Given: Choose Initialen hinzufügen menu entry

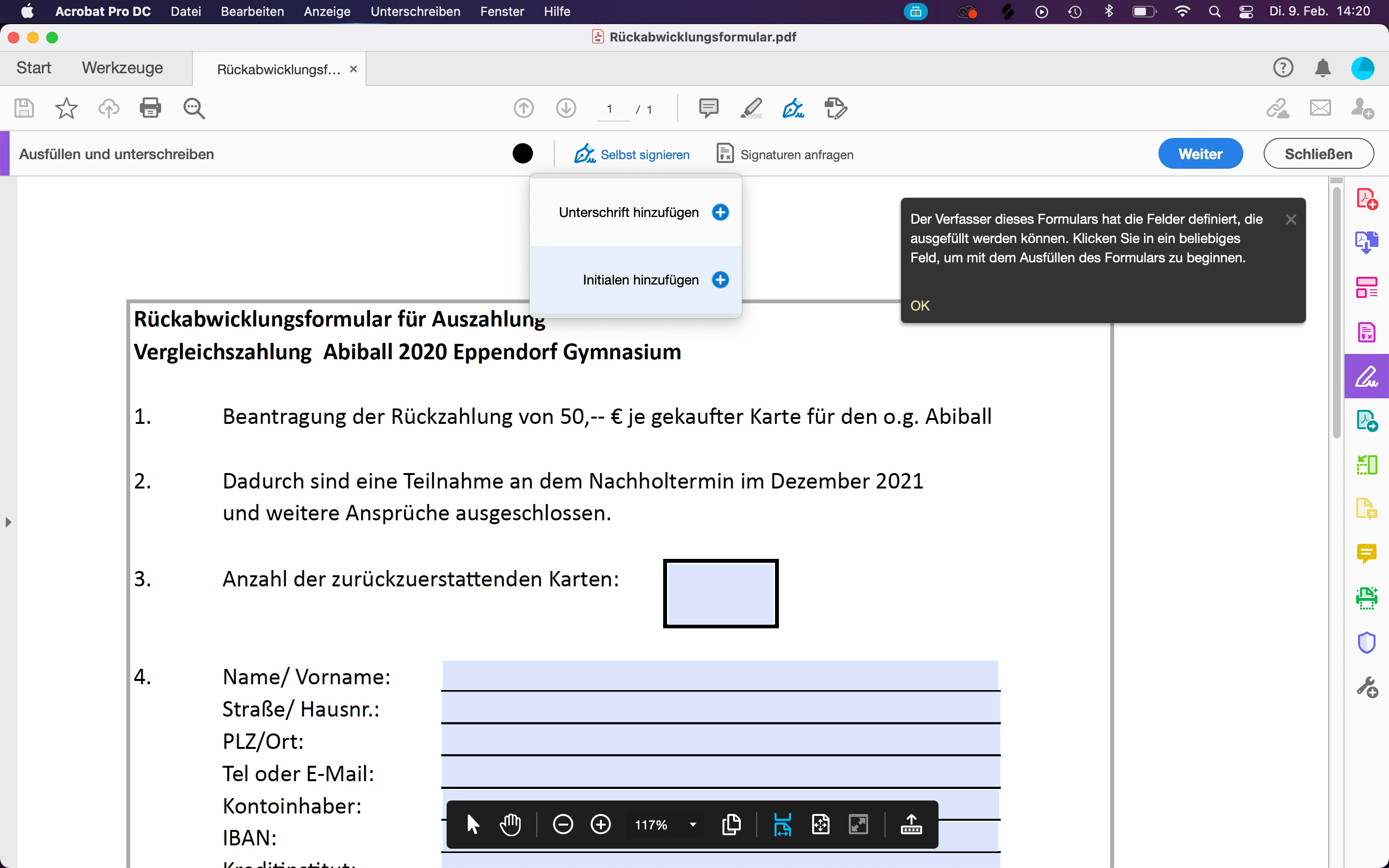Looking at the screenshot, I should (x=640, y=280).
